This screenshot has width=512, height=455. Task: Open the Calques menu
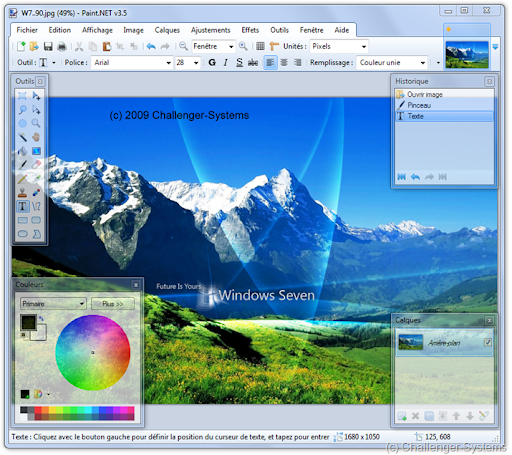167,30
